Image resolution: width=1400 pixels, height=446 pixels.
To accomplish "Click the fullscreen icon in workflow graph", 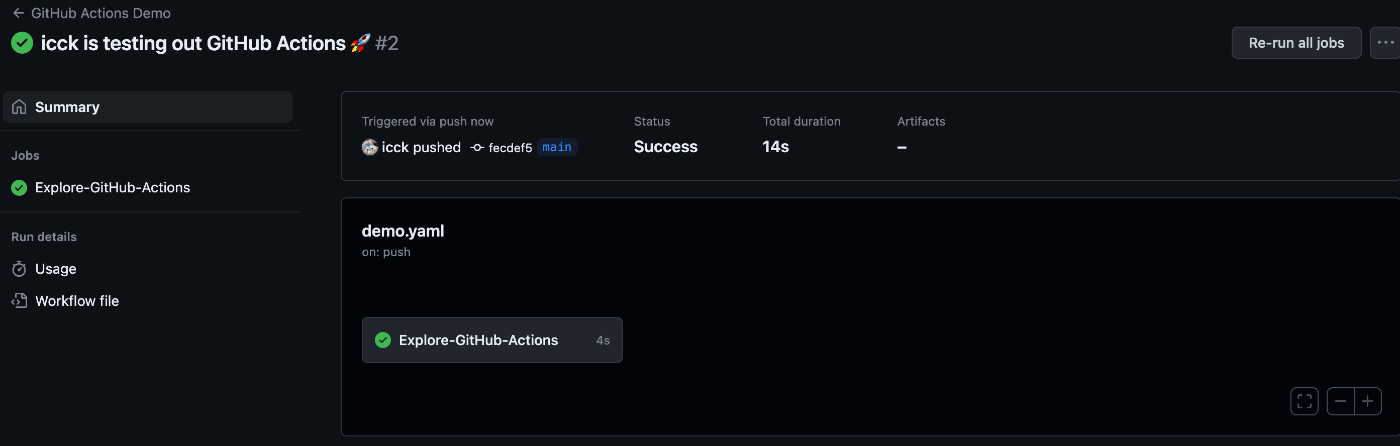I will point(1304,401).
